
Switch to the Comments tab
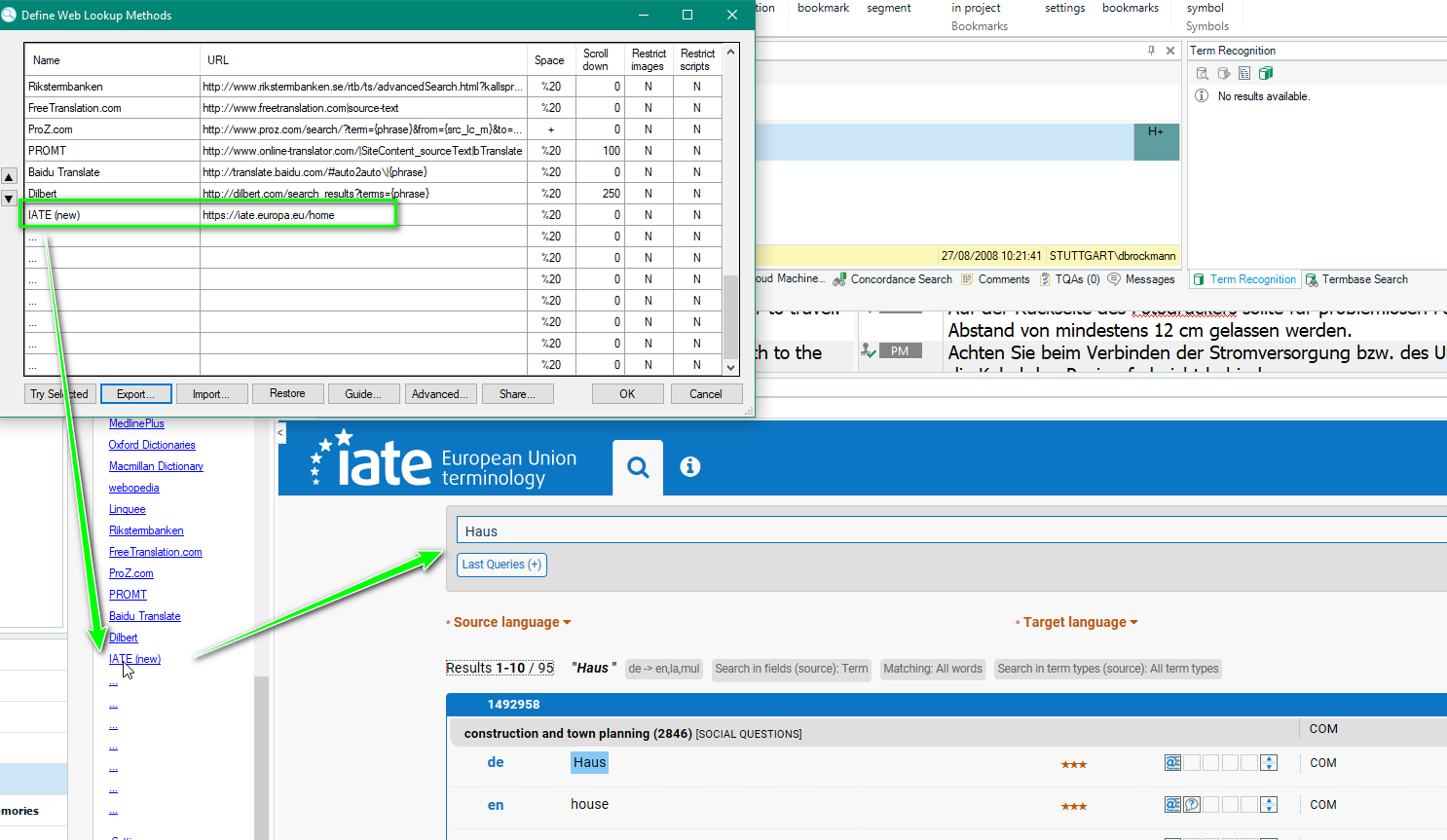pos(995,279)
